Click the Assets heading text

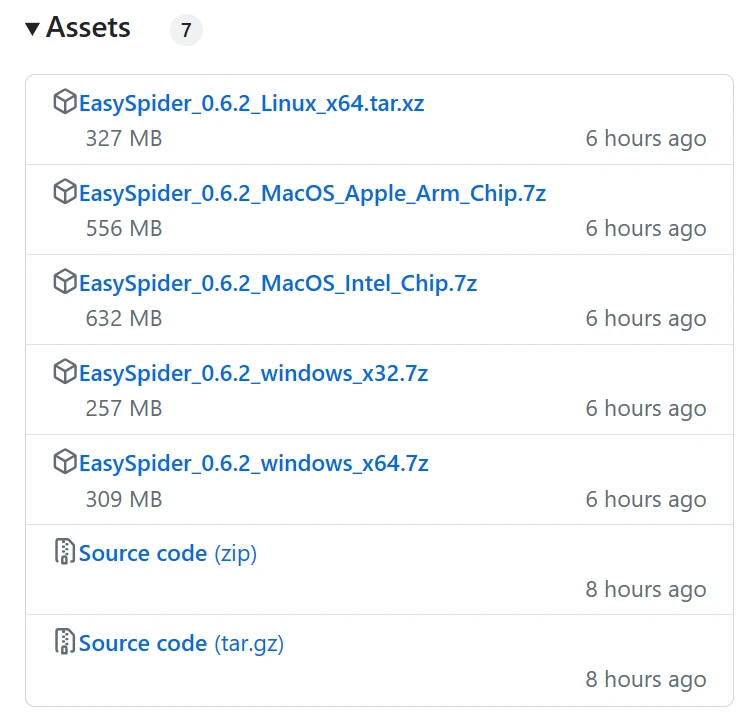88,28
